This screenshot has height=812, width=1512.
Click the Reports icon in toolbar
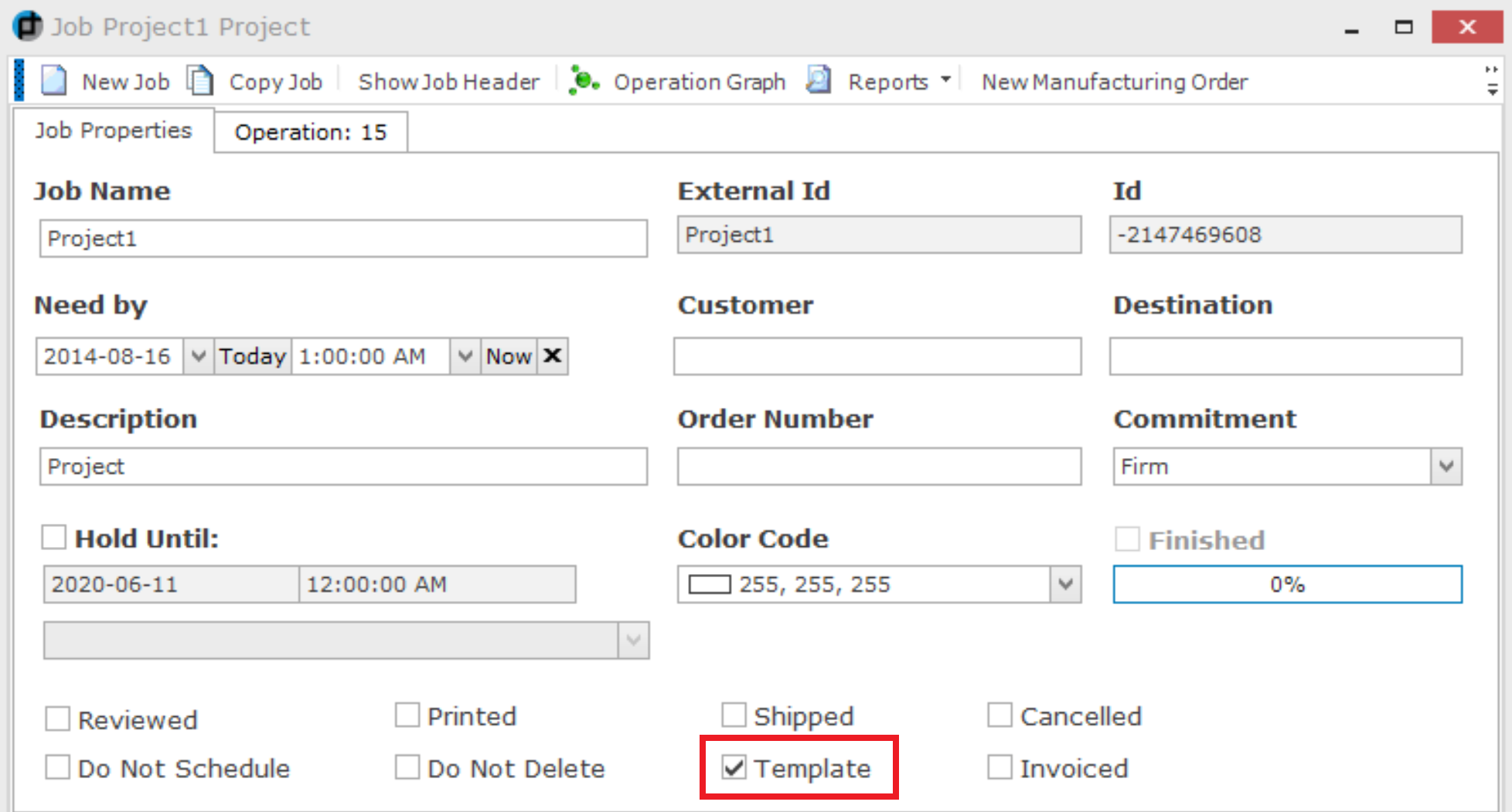click(818, 80)
